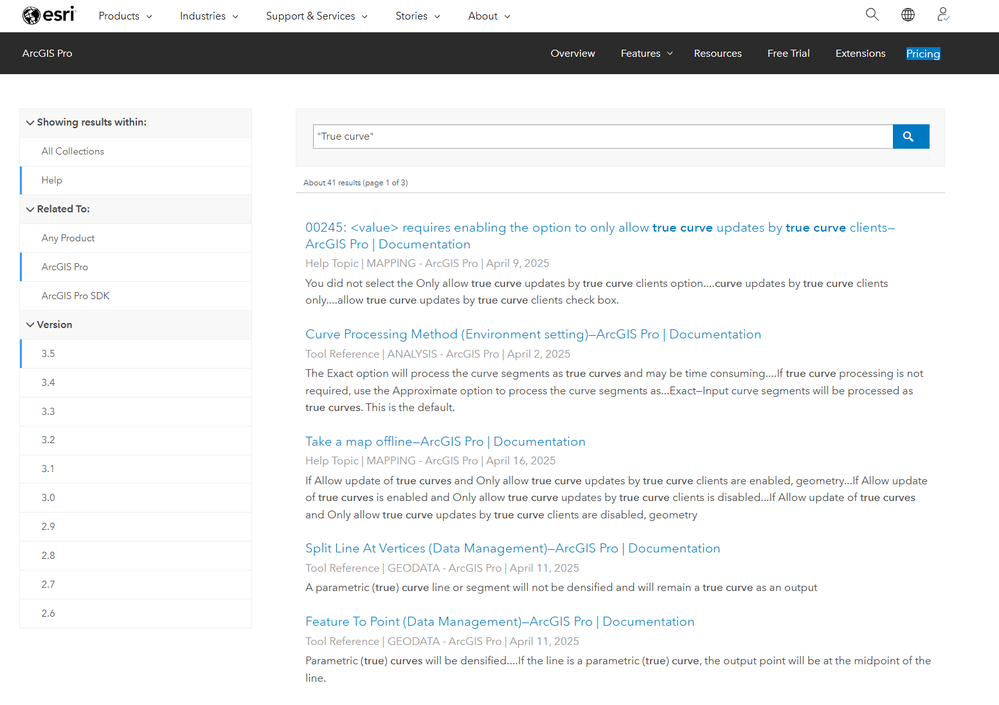Select version 3.4 filter

(x=136, y=383)
